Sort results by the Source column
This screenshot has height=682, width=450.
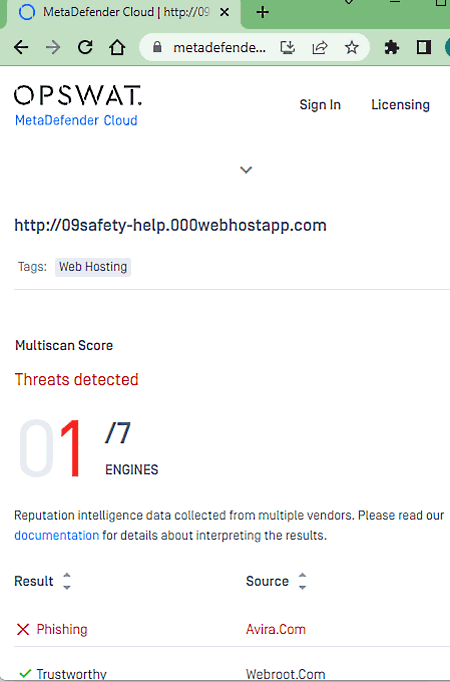click(302, 581)
